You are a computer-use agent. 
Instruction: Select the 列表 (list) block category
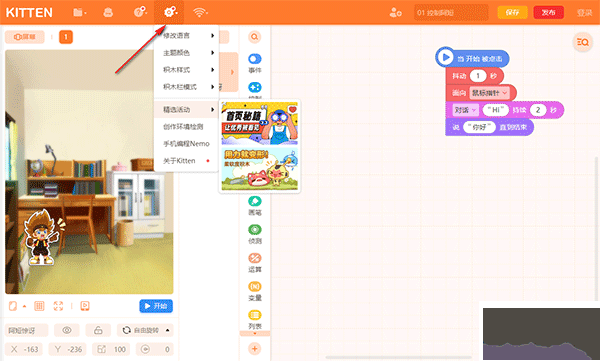coord(254,320)
